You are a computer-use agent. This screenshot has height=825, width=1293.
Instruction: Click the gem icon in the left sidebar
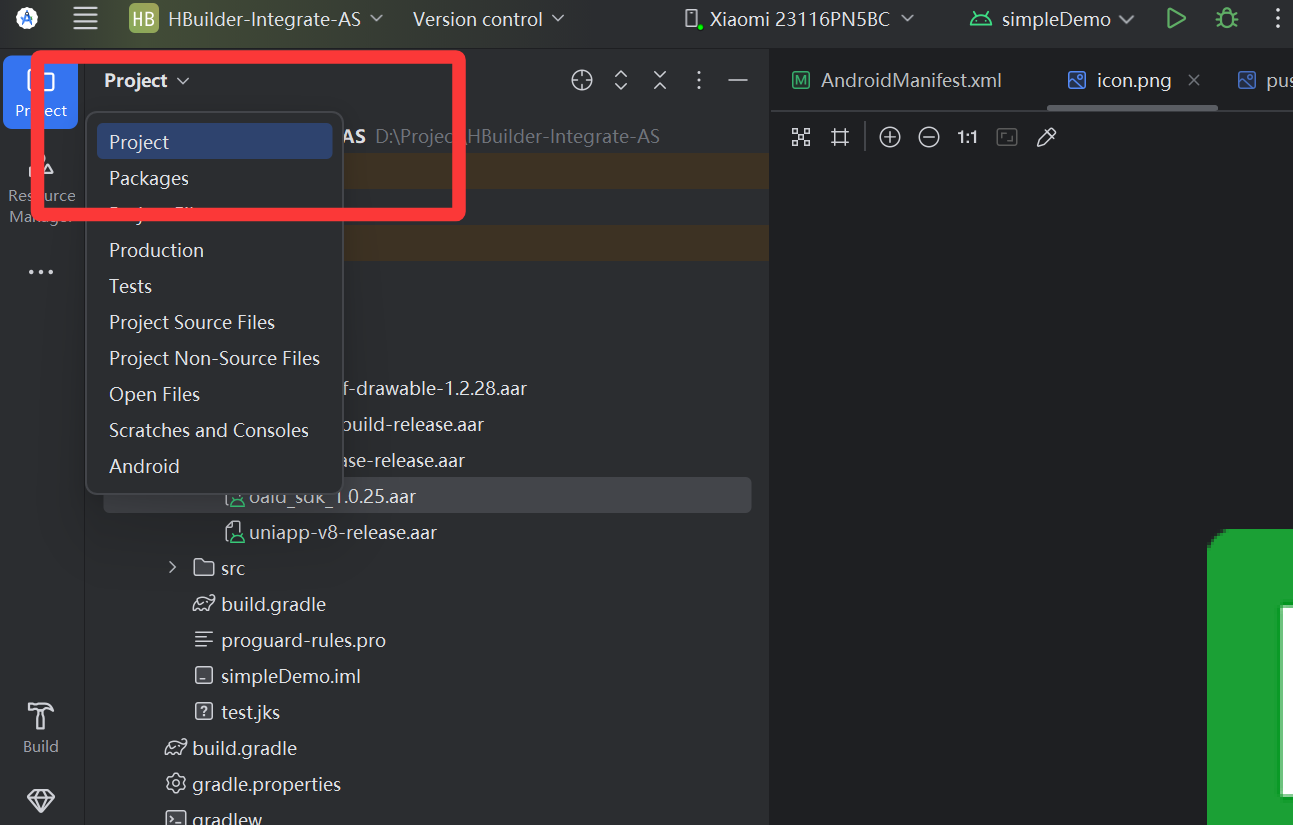(x=41, y=801)
